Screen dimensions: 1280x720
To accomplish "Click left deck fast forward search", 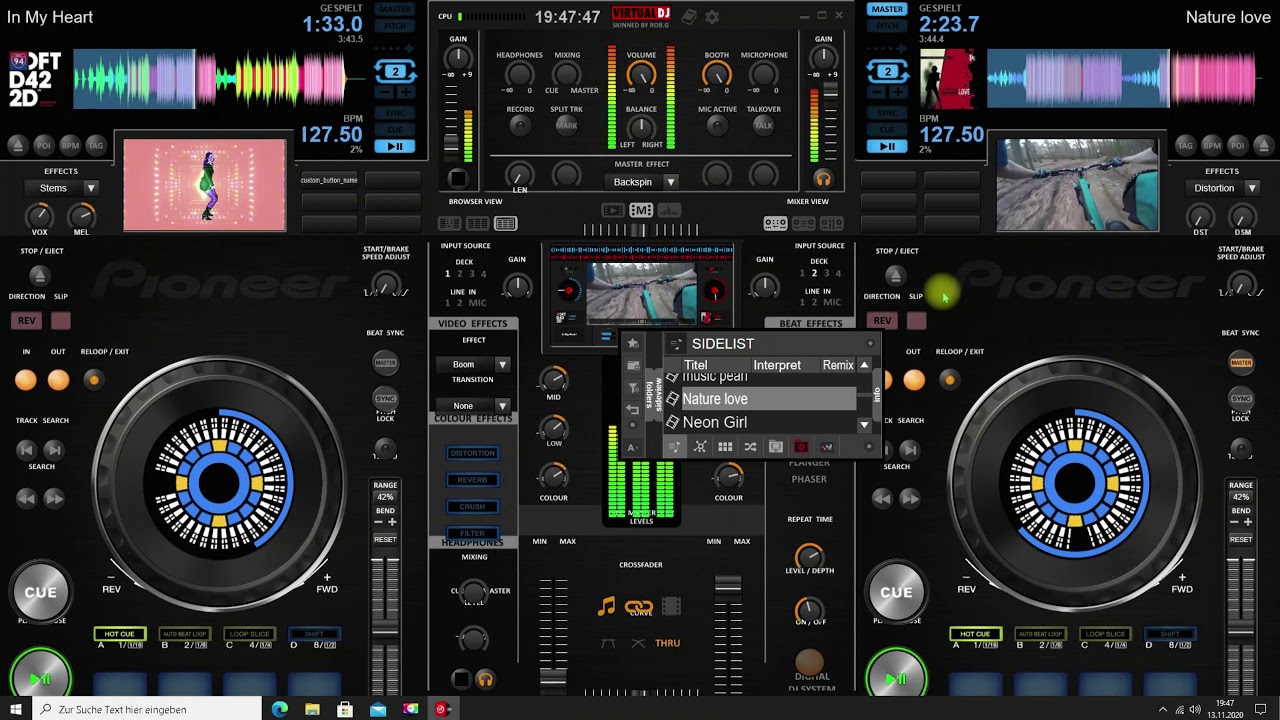I will pos(54,497).
